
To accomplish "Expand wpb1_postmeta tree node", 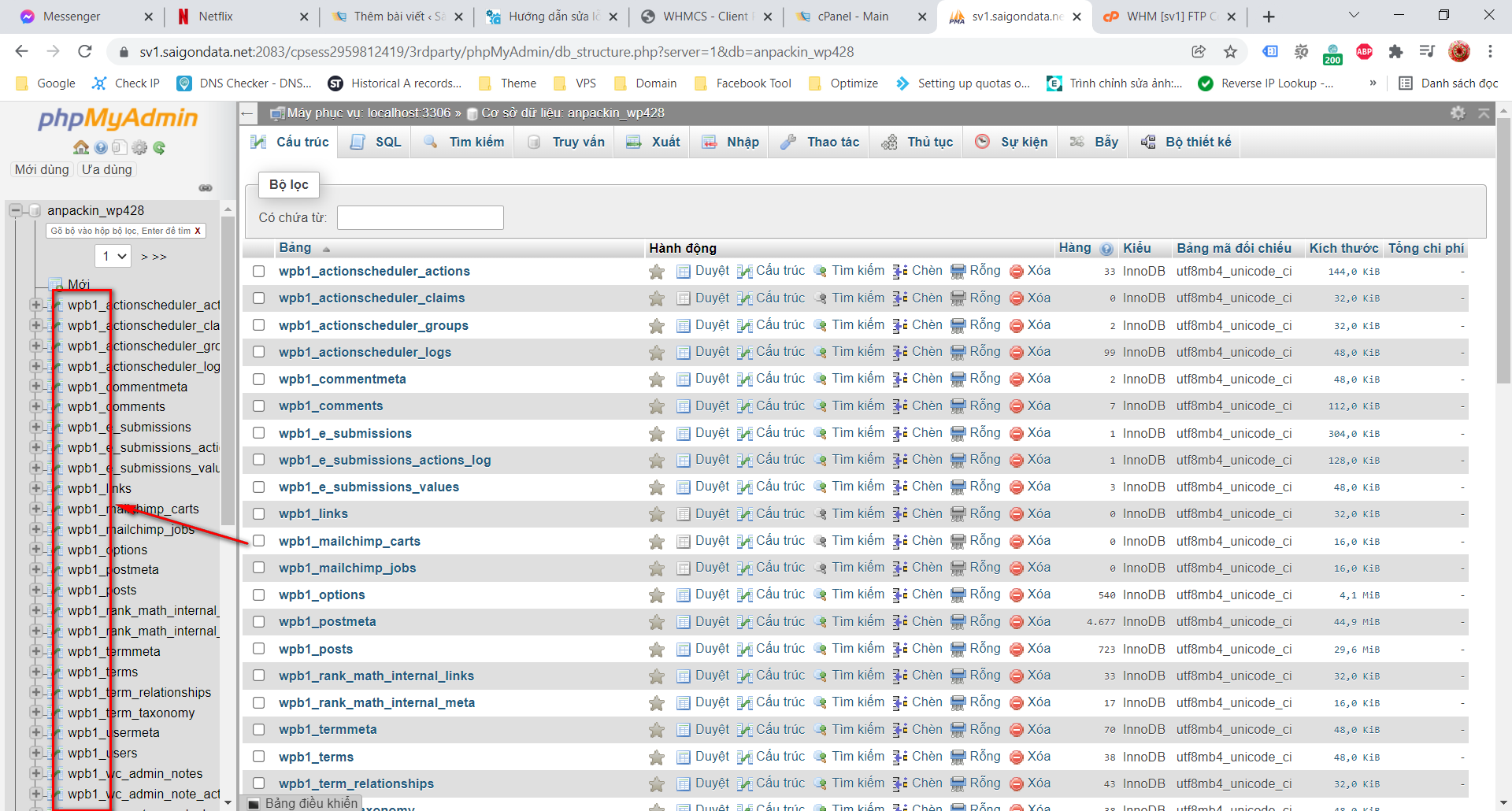I will 35,569.
